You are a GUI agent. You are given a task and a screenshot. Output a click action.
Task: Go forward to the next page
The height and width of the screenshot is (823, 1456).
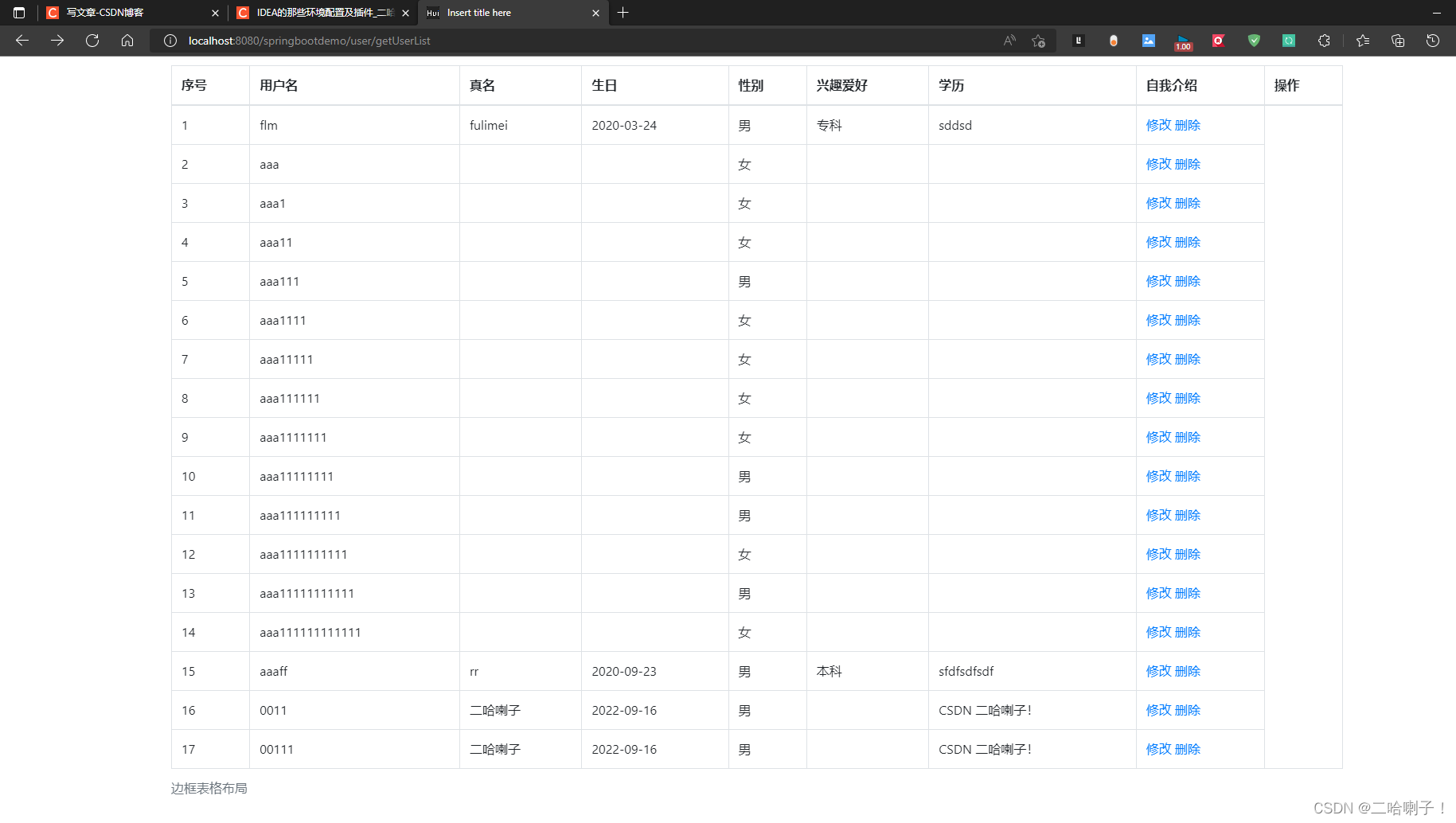(x=57, y=41)
